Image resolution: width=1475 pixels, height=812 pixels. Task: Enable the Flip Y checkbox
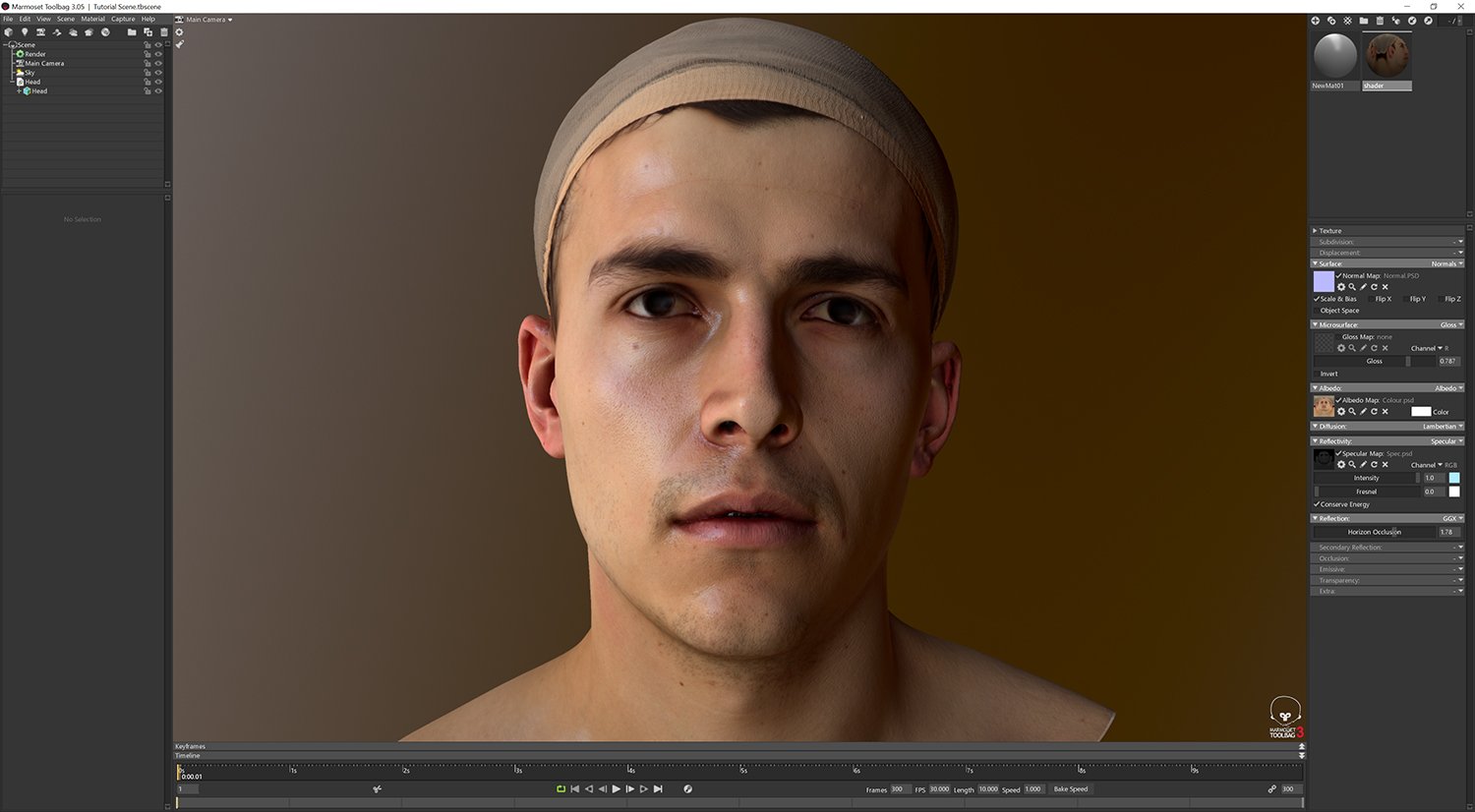coord(1406,299)
